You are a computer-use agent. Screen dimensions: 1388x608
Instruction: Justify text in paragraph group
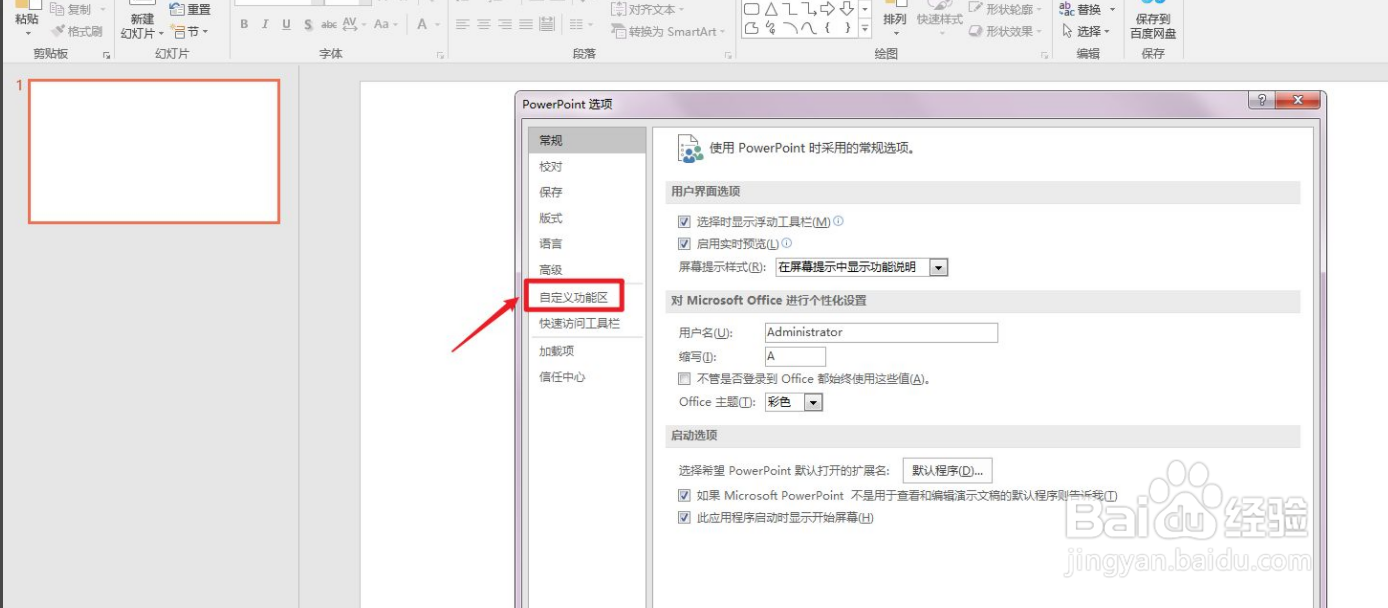(x=528, y=25)
